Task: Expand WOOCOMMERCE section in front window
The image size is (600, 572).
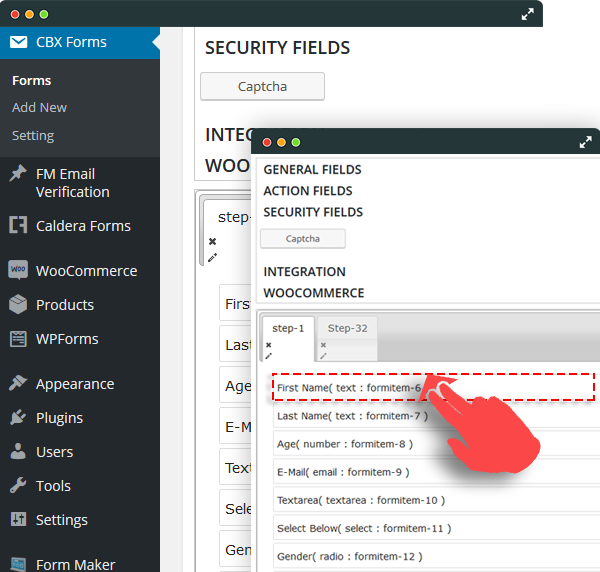Action: pyautogui.click(x=314, y=293)
